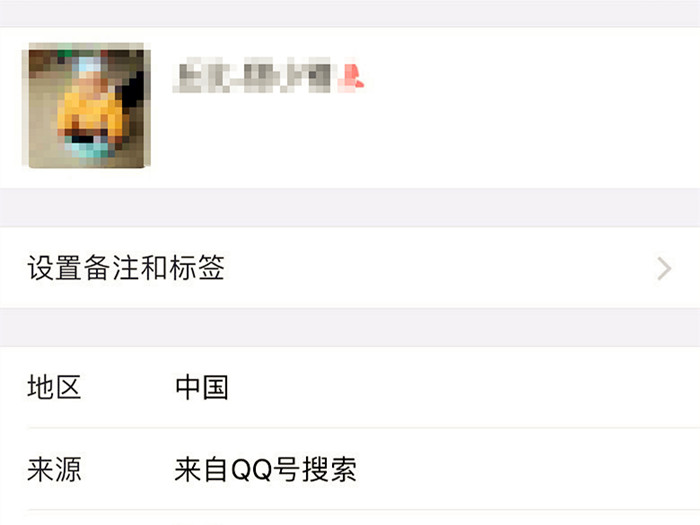Screen dimensions: 700x525
Task: Tap empty area between 设置备注和标签 and chevron
Action: pos(440,268)
